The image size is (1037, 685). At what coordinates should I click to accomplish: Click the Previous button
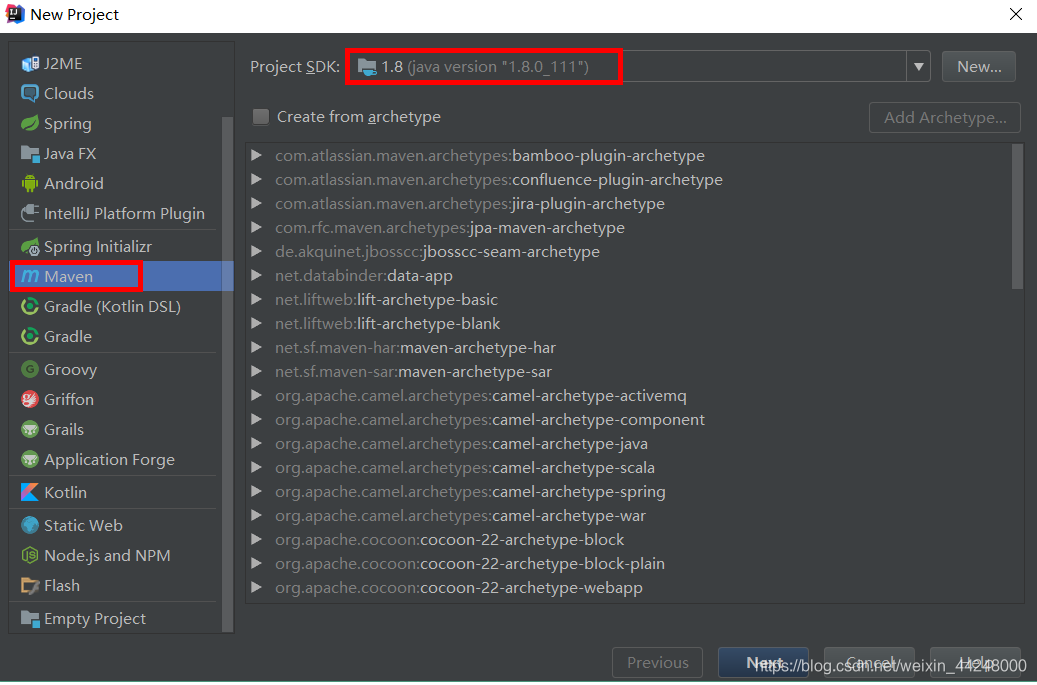coord(657,663)
